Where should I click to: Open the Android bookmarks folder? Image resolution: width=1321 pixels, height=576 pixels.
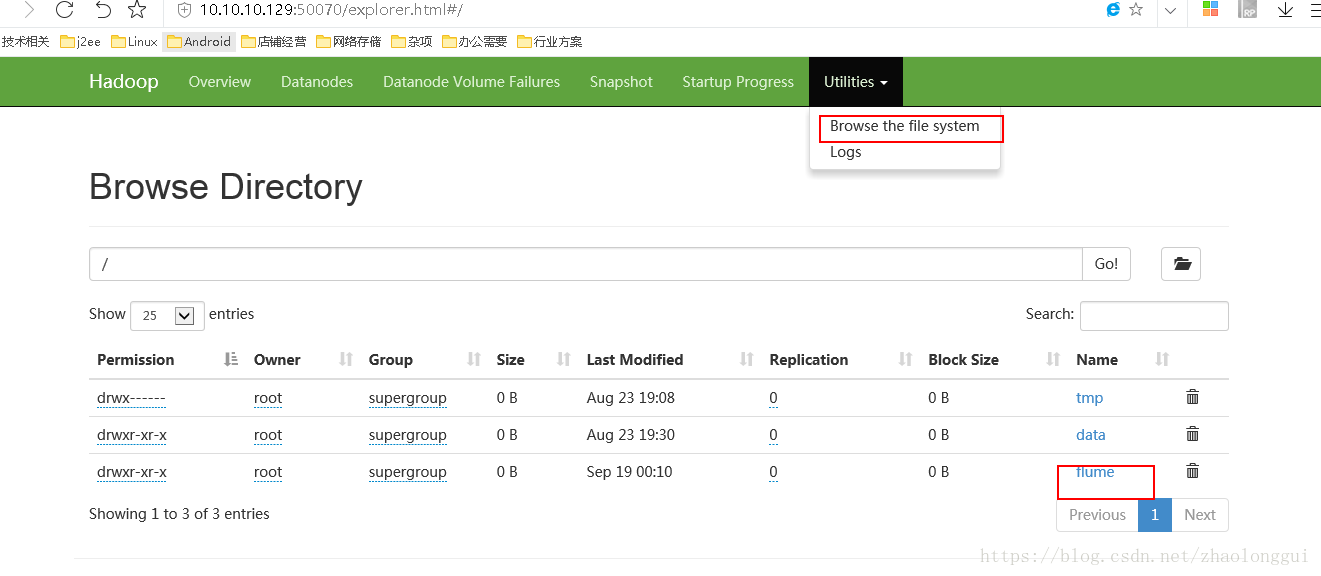199,41
